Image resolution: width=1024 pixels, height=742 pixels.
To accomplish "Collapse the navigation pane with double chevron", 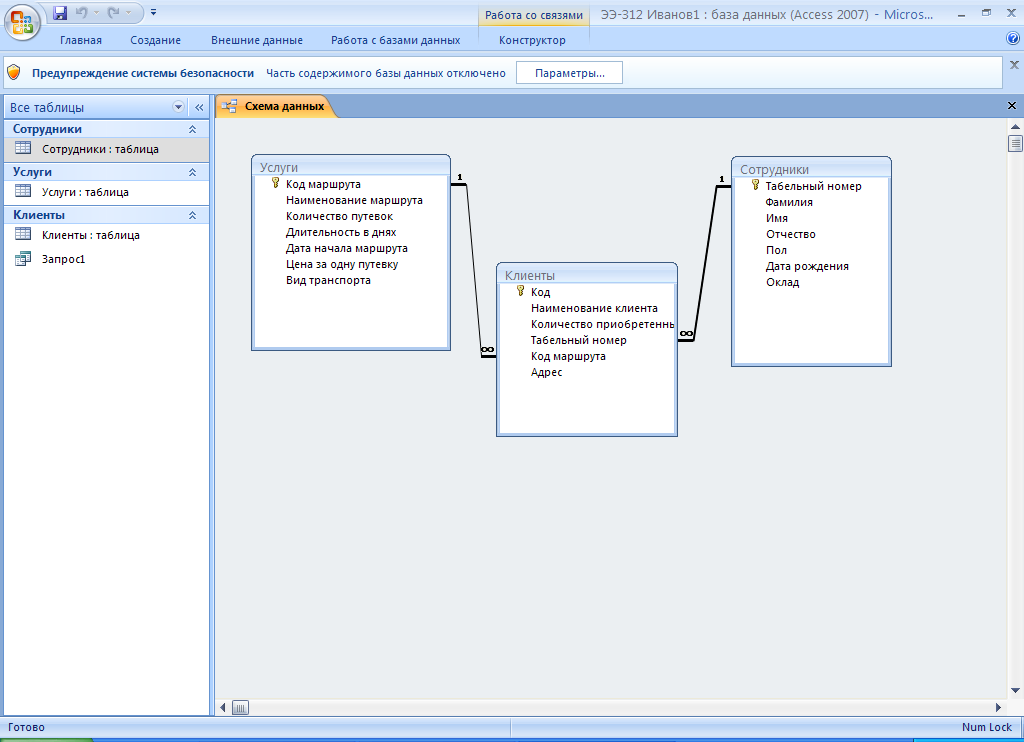I will coord(199,107).
